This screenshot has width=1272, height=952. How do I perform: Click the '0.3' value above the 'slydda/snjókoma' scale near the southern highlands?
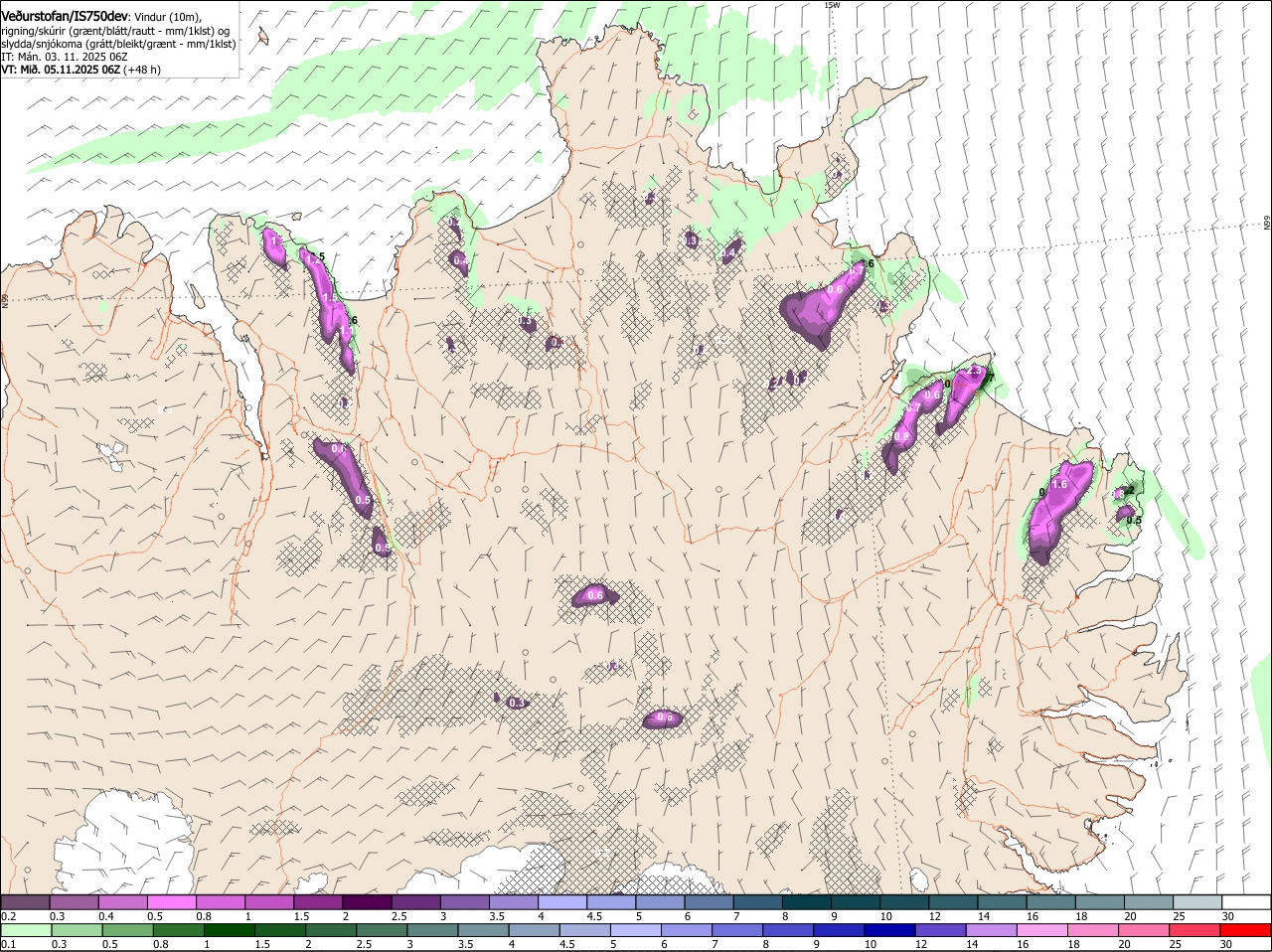click(516, 703)
